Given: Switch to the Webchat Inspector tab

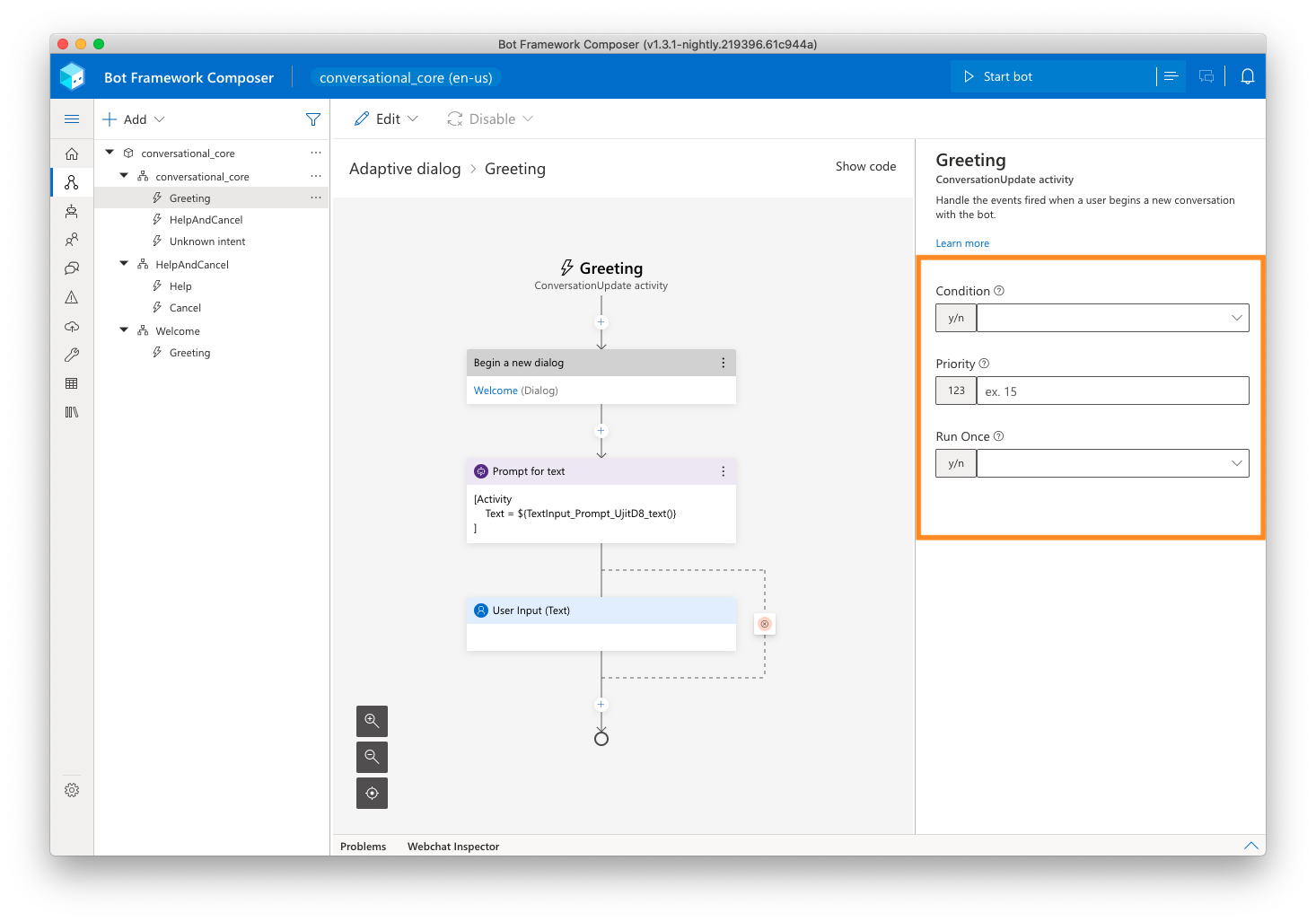Looking at the screenshot, I should [453, 847].
